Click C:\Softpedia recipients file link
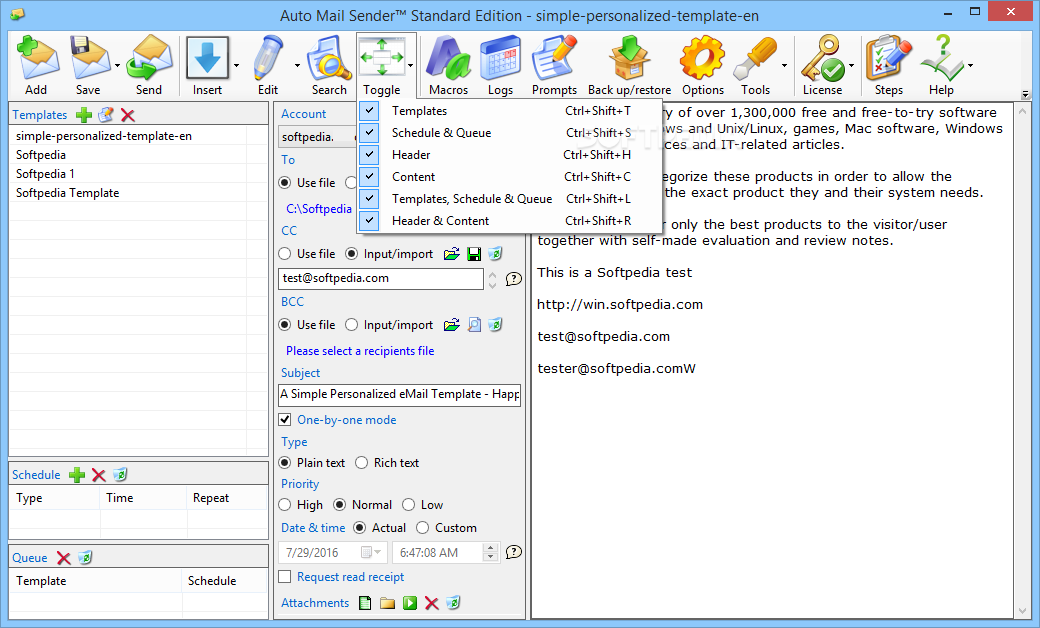The image size is (1040, 628). tap(319, 209)
